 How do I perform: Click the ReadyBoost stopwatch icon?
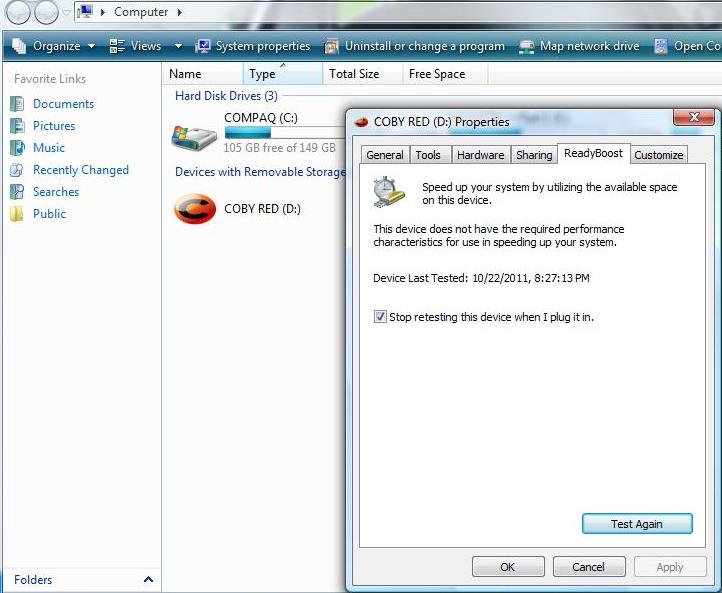[389, 192]
